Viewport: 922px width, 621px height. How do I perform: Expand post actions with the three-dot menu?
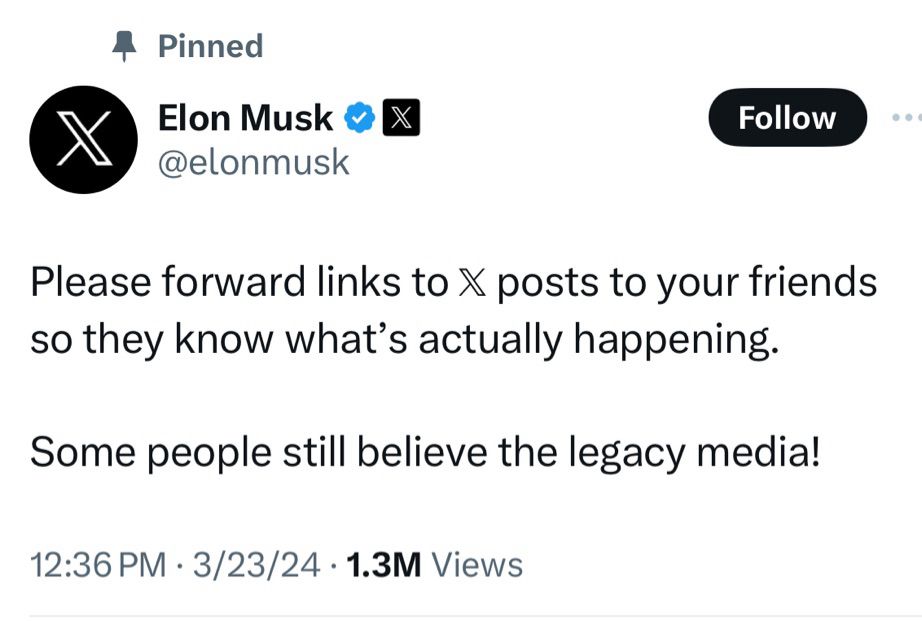click(x=909, y=117)
